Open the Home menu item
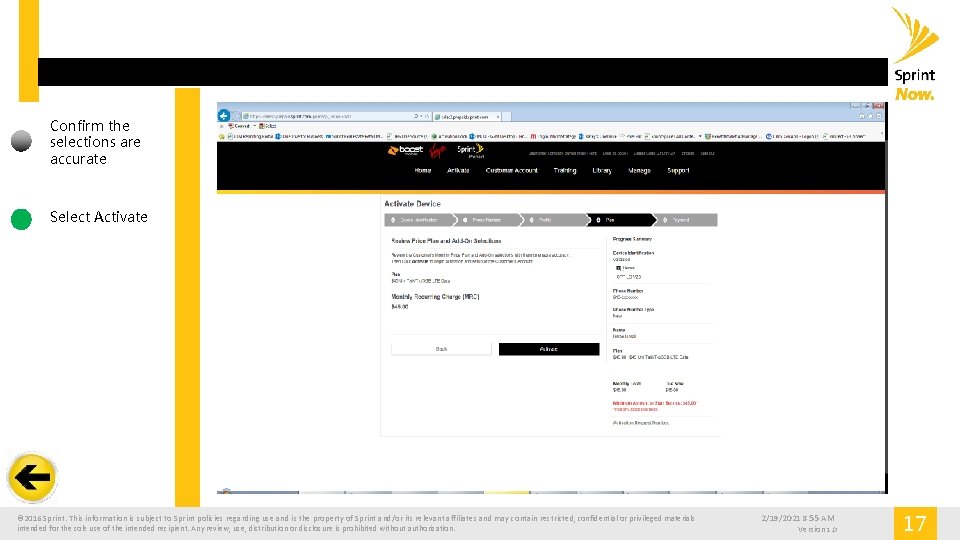960x540 pixels. pos(422,171)
